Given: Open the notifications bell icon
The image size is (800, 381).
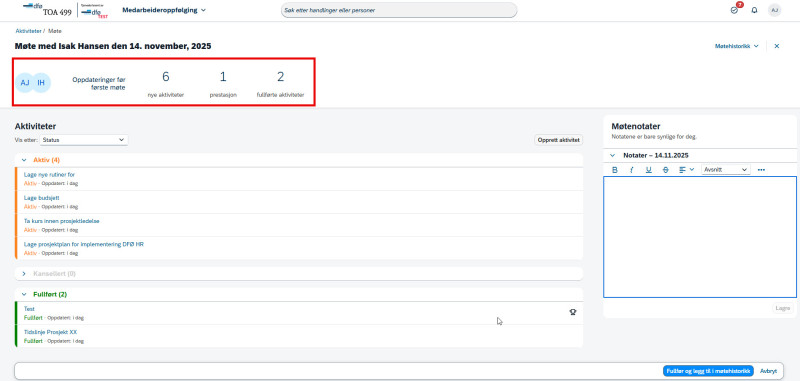Looking at the screenshot, I should point(755,10).
